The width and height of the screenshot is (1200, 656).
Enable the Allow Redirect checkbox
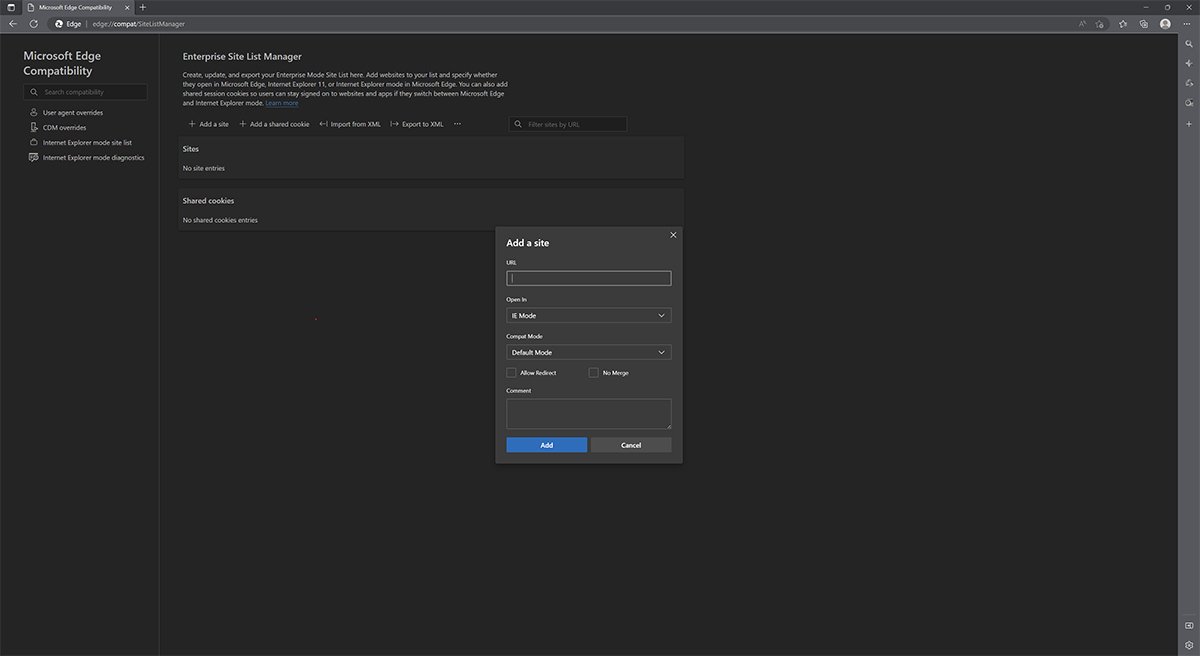coord(511,372)
